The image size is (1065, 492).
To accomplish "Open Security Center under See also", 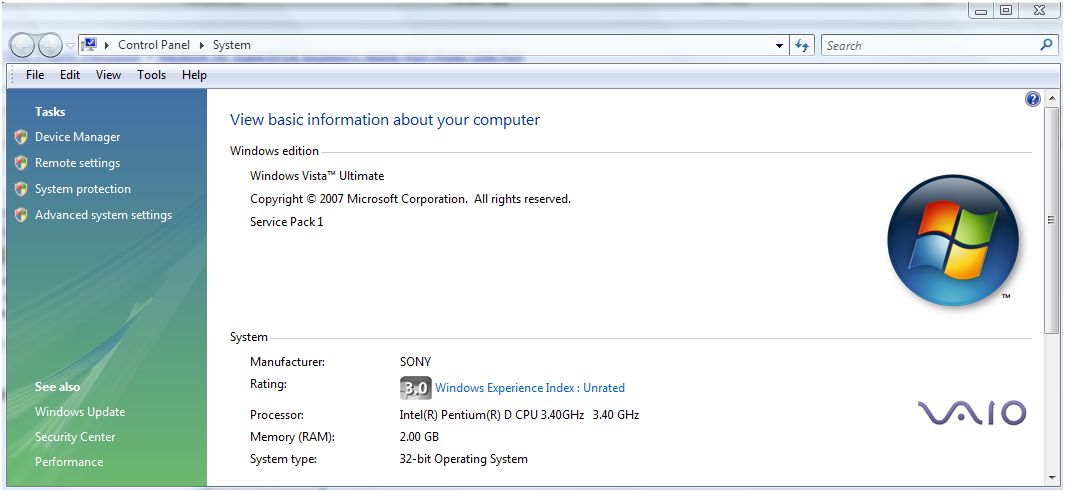I will (75, 437).
